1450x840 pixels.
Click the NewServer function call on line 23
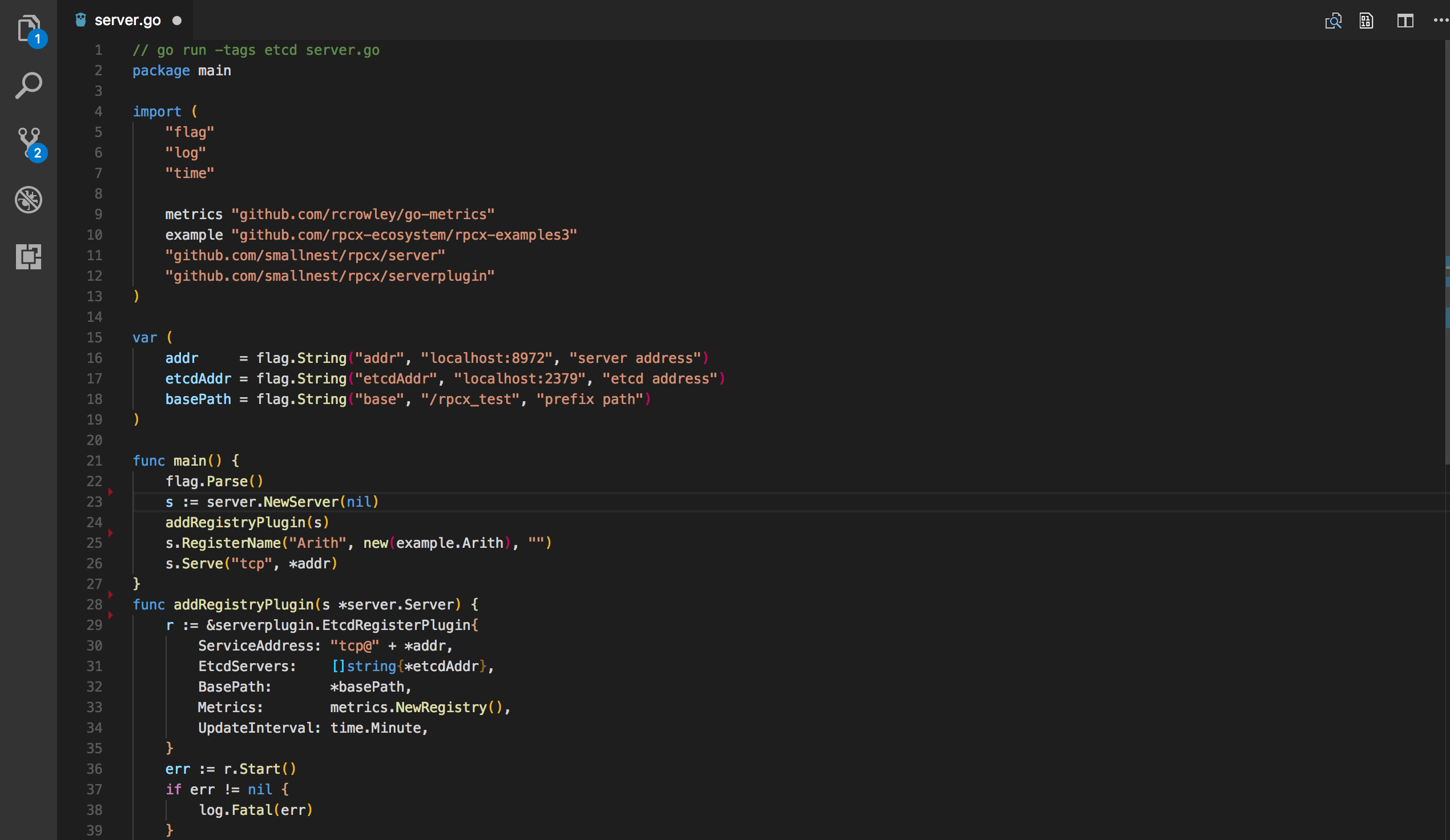[301, 502]
